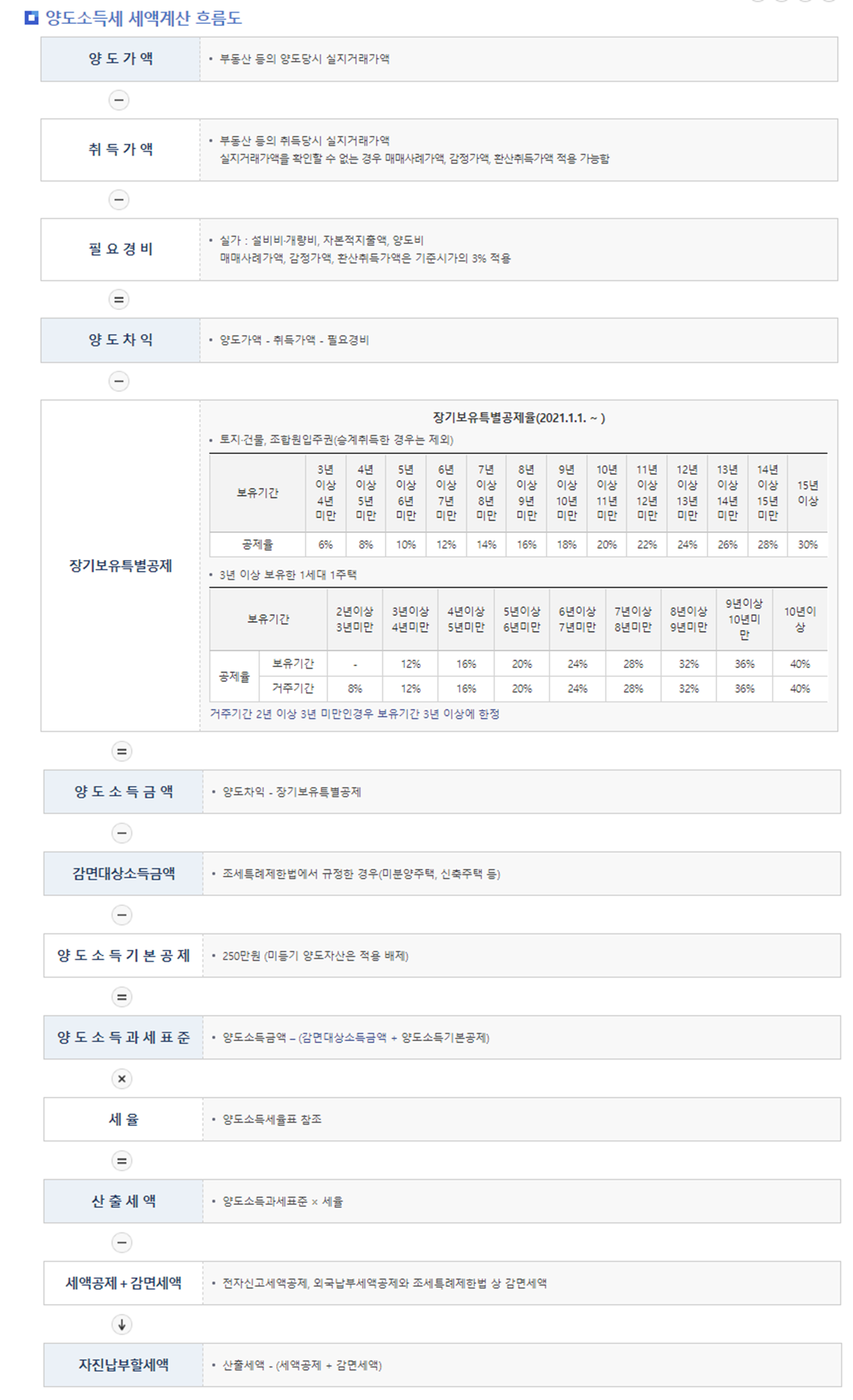Viewport: 853px width, 1400px height.
Task: Select the 양도소득금액 label box
Action: click(123, 792)
